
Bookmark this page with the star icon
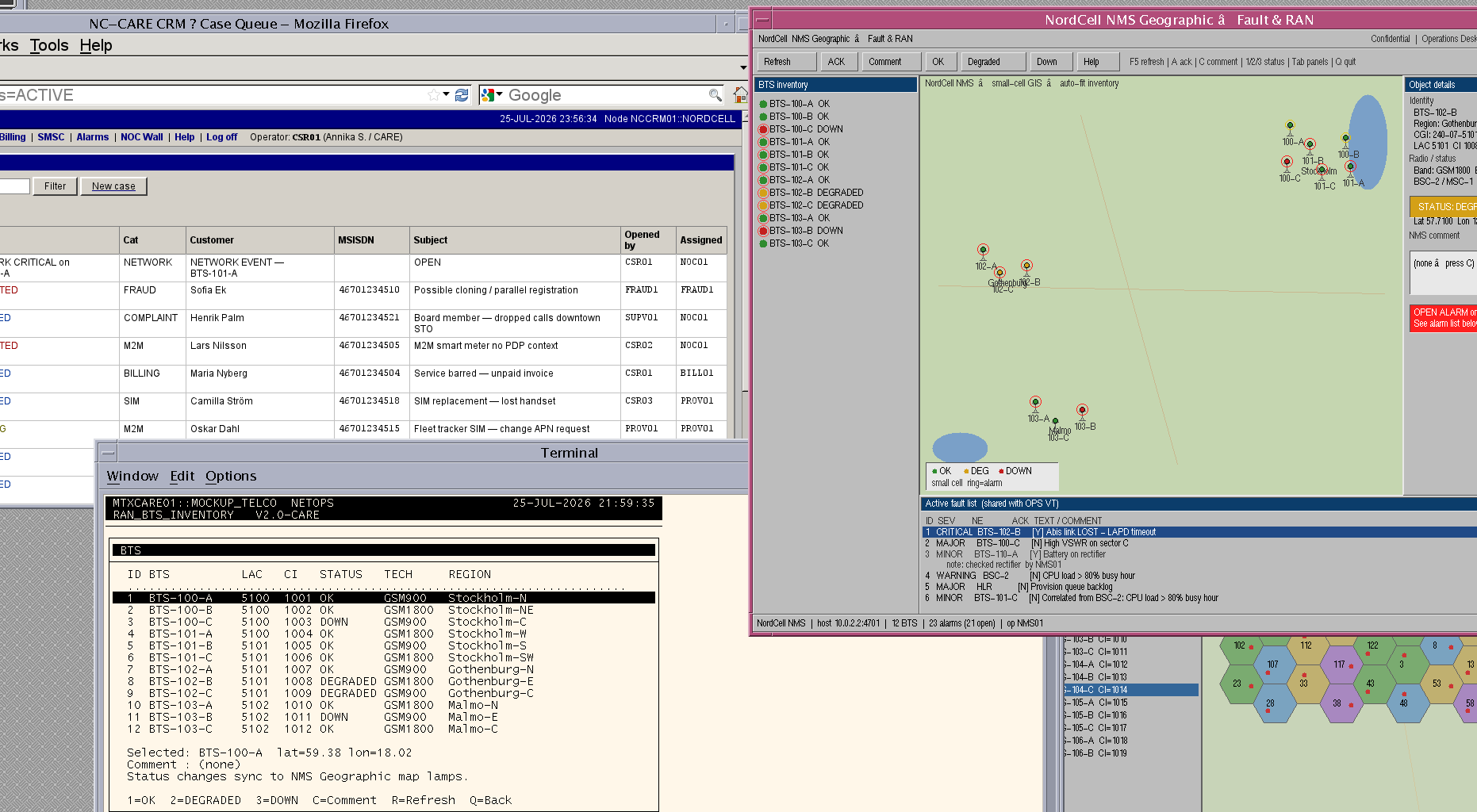click(433, 95)
